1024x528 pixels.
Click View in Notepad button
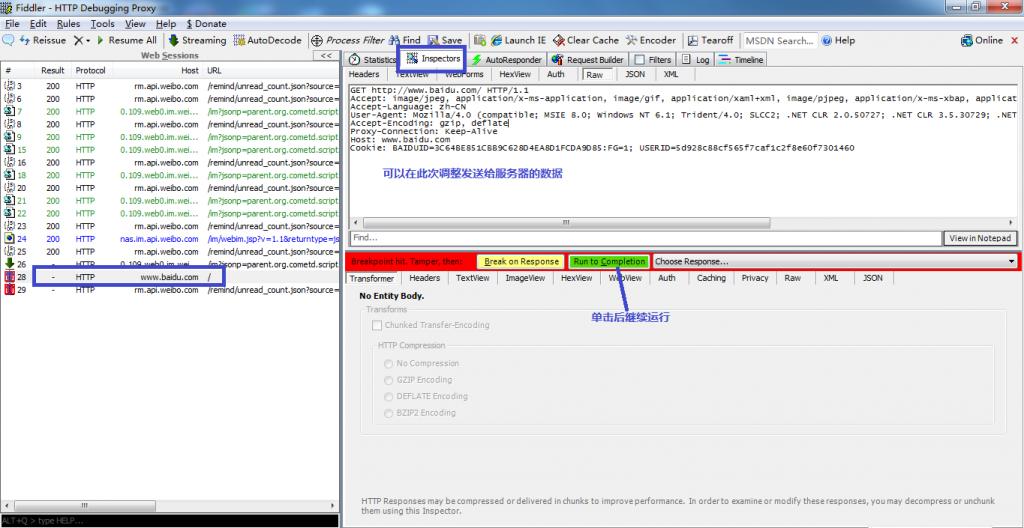point(980,239)
